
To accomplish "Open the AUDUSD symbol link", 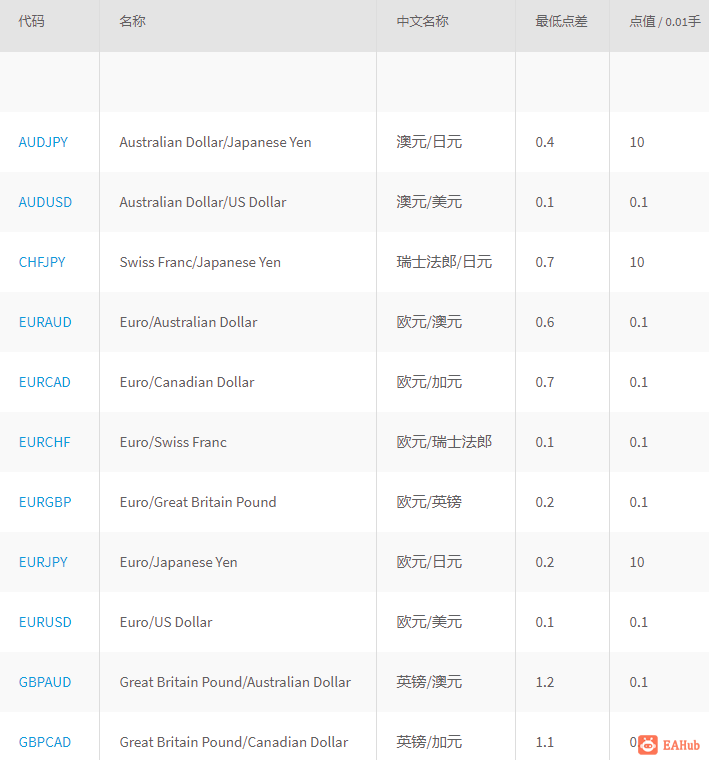I will click(x=45, y=202).
